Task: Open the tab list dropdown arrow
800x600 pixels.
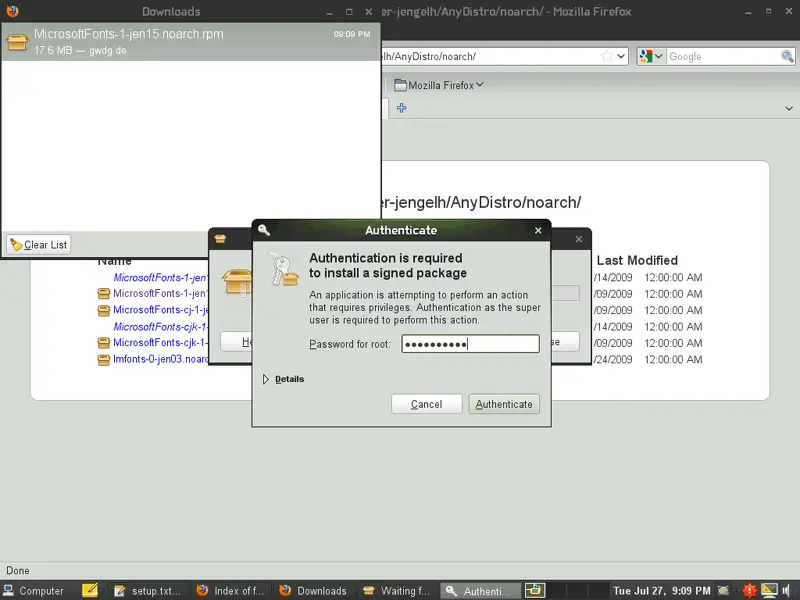Action: (789, 108)
